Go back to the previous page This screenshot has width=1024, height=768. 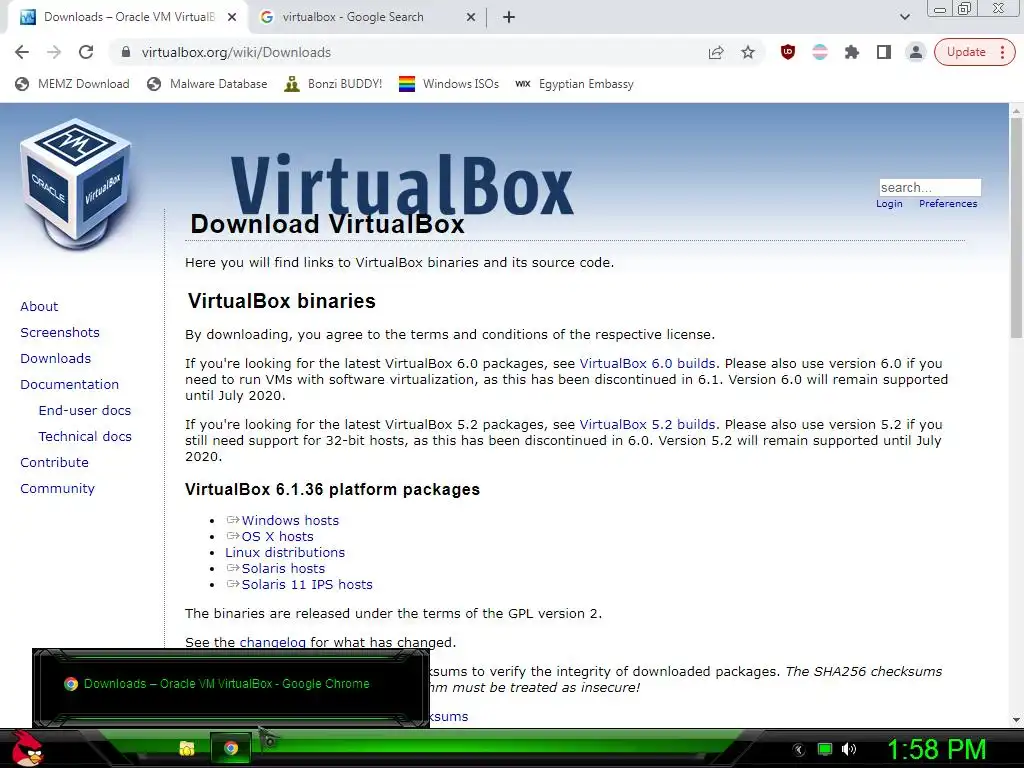click(x=22, y=52)
